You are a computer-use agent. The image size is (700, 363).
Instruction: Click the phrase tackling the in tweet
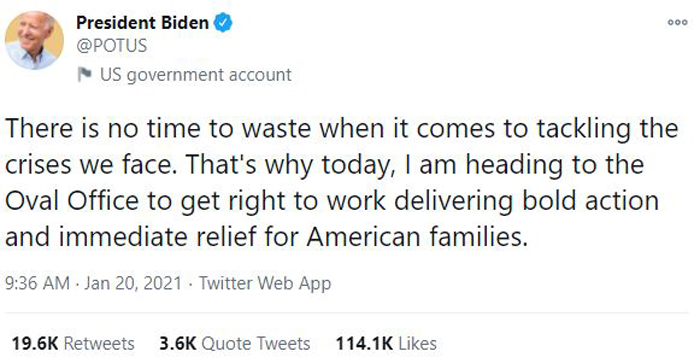(607, 129)
